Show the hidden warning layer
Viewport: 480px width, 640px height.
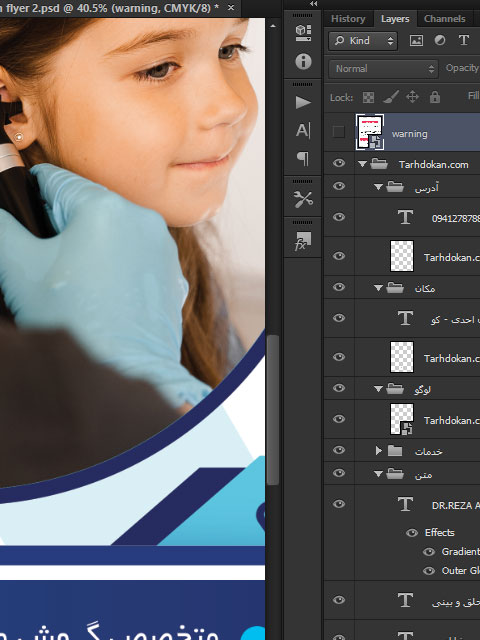tap(338, 132)
